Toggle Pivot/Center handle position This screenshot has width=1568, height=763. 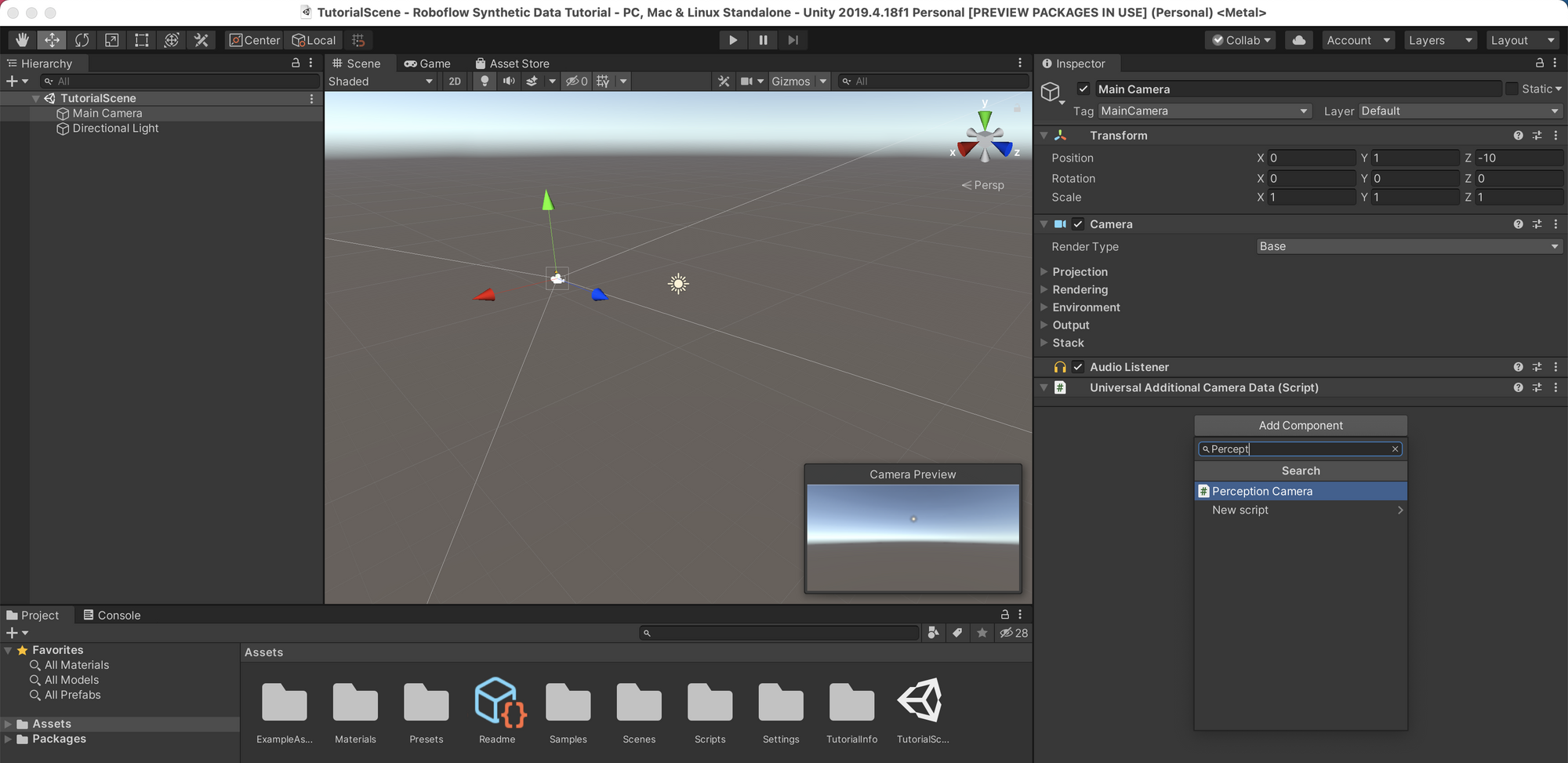(x=254, y=40)
